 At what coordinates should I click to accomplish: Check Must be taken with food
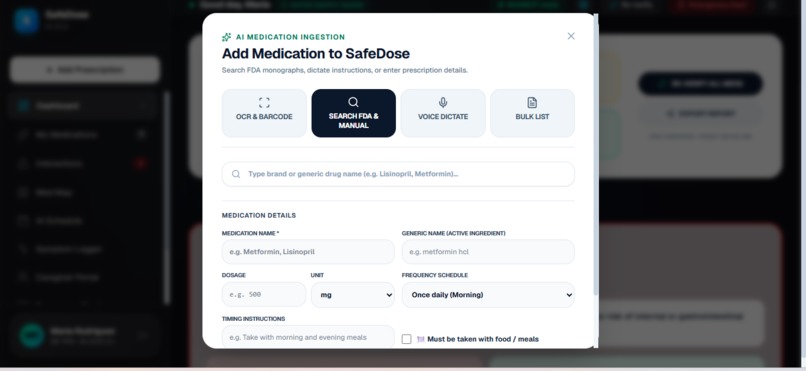[407, 339]
